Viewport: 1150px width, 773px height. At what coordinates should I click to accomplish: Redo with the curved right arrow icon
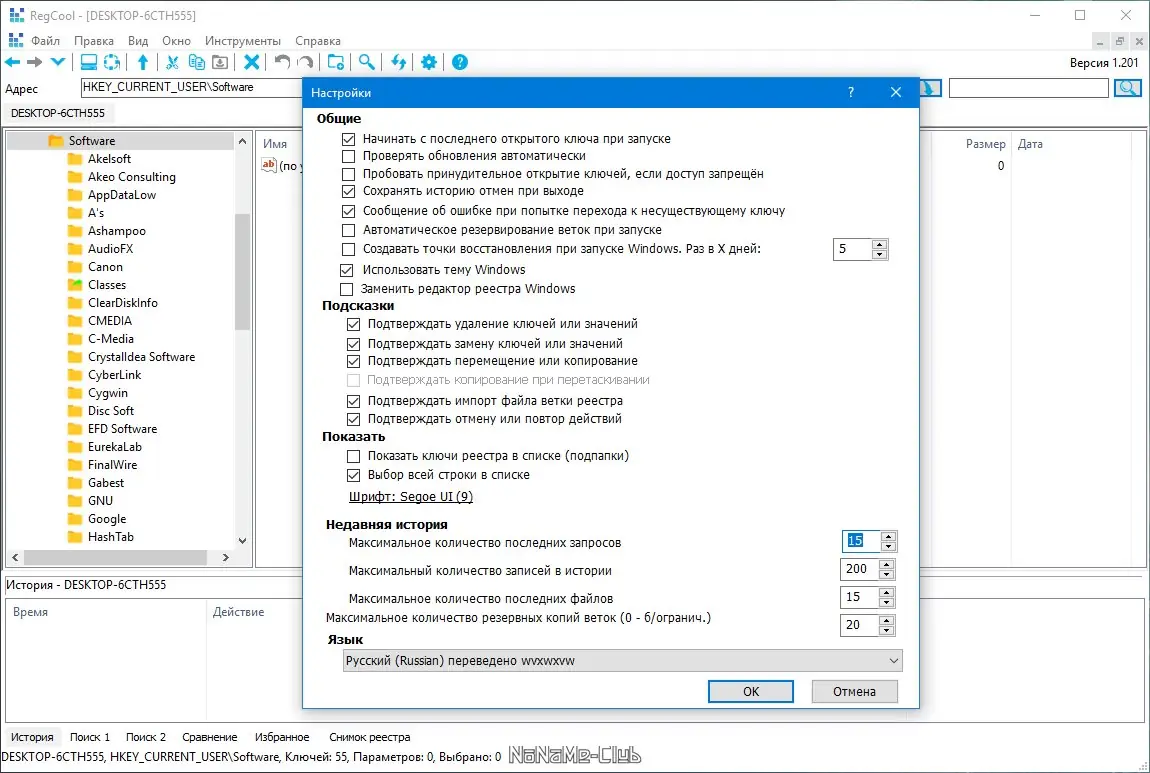click(x=305, y=62)
